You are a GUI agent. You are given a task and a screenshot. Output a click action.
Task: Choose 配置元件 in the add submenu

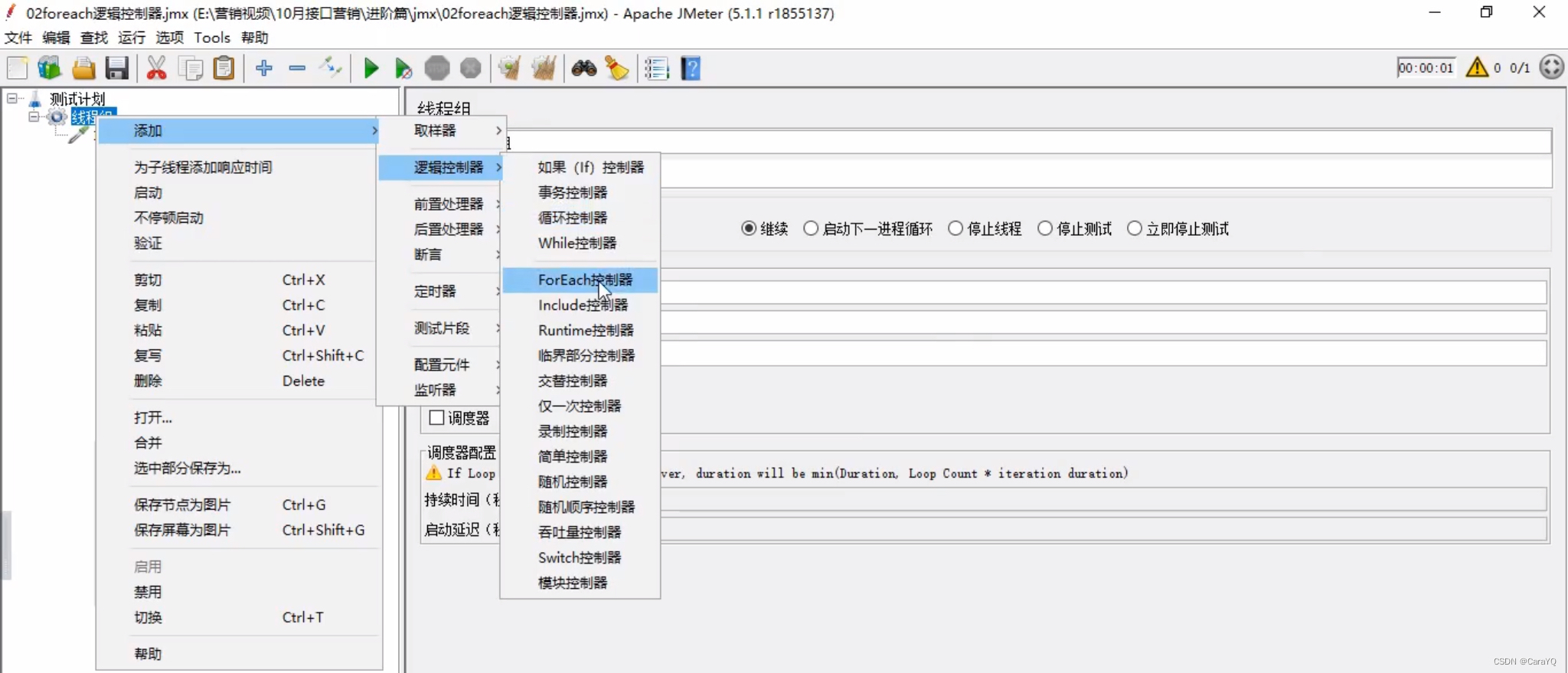click(x=441, y=364)
